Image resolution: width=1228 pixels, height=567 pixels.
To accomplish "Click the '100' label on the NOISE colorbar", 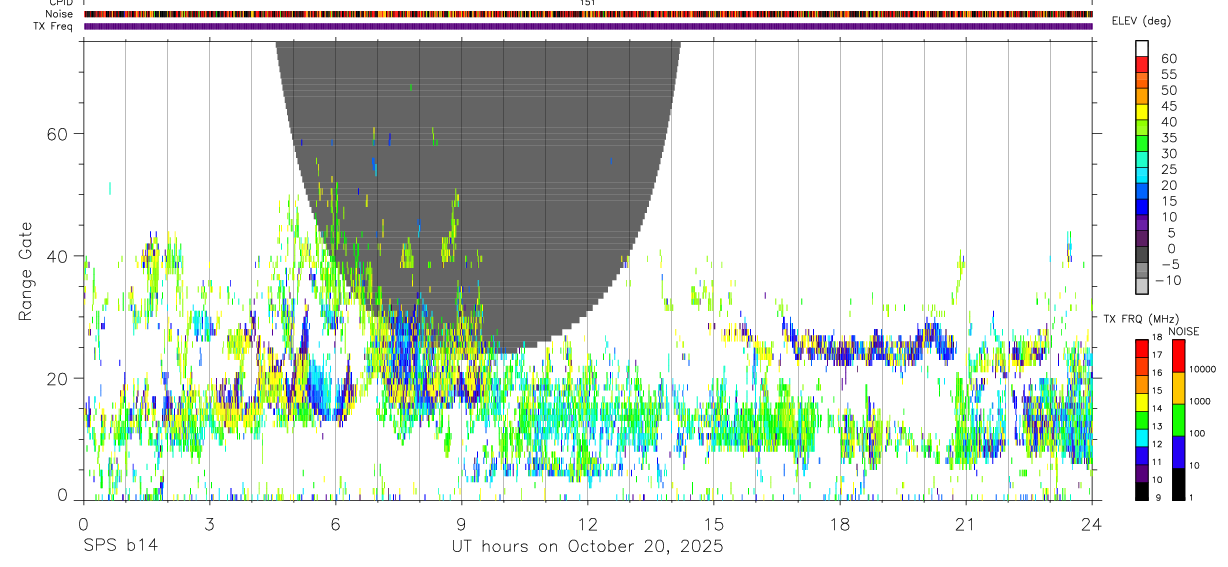I will point(1198,433).
